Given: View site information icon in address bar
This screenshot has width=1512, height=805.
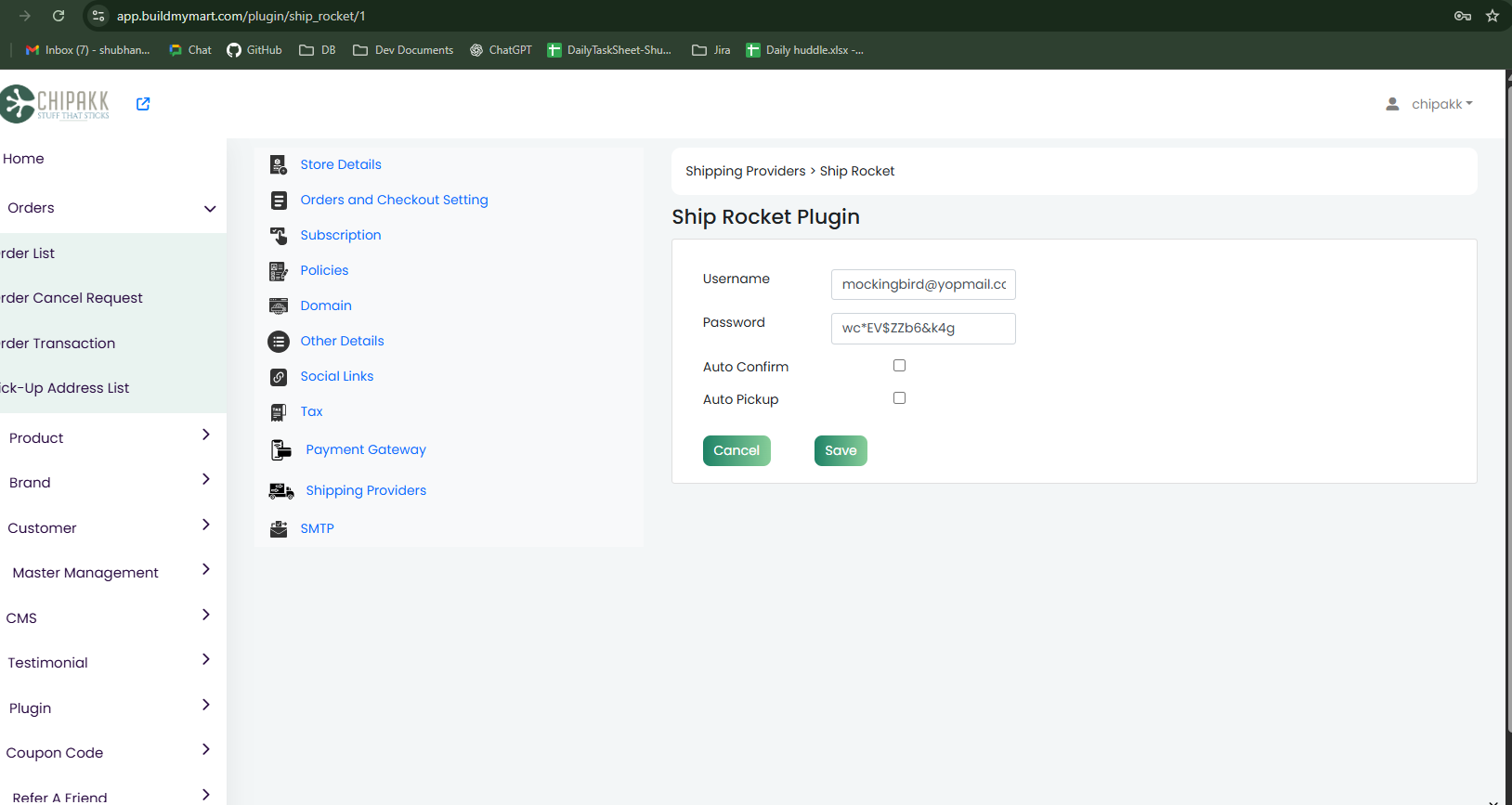Looking at the screenshot, I should coord(98,16).
